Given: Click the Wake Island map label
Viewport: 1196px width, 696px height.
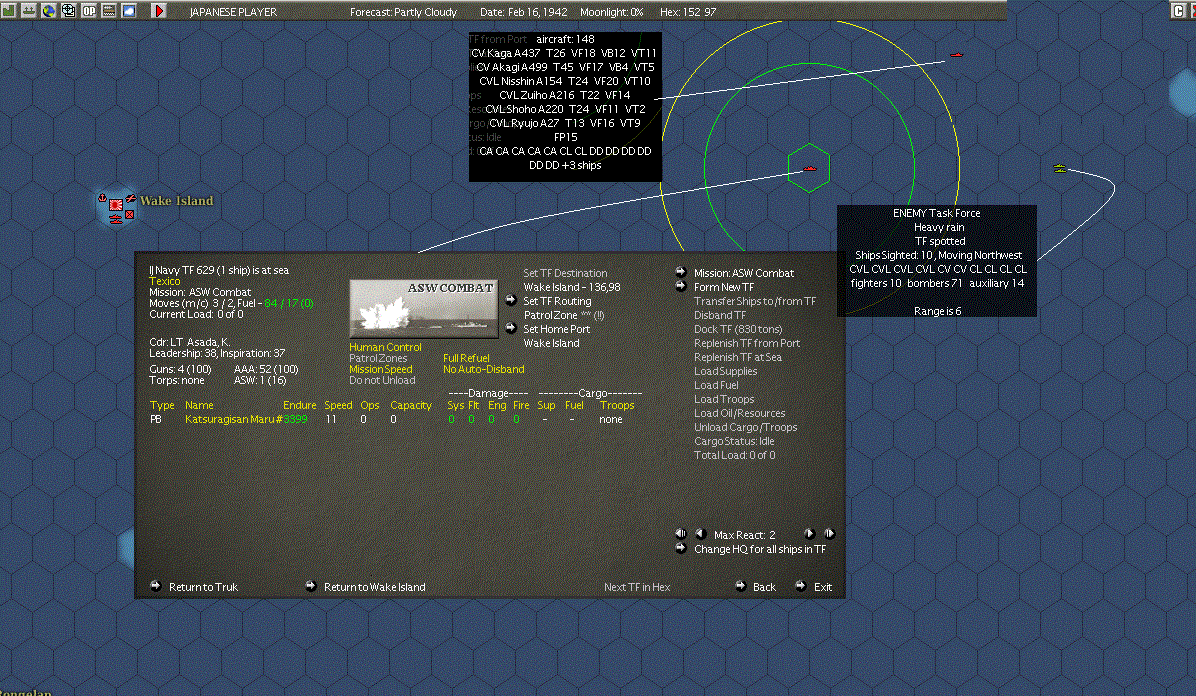Looking at the screenshot, I should [176, 201].
